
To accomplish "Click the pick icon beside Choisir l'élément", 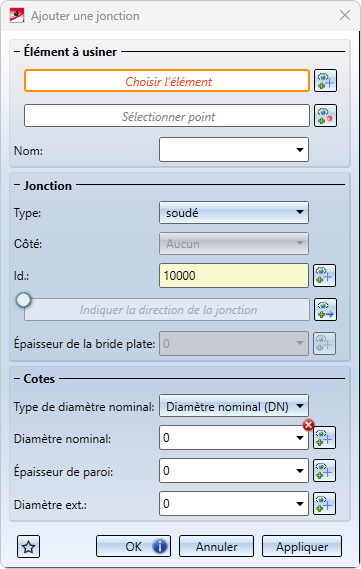I will tap(325, 81).
